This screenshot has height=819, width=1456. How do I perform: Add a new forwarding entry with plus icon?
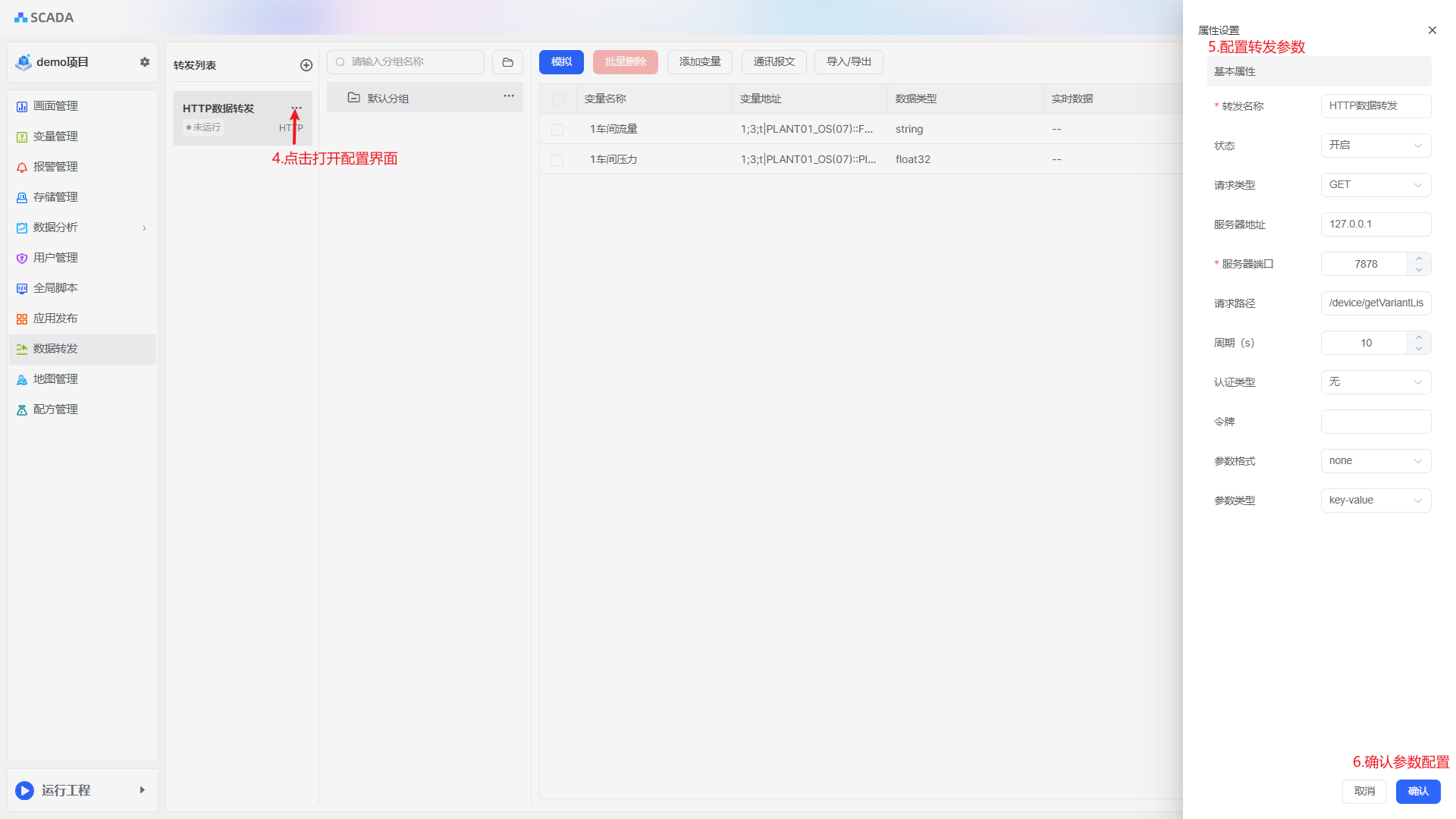[306, 65]
